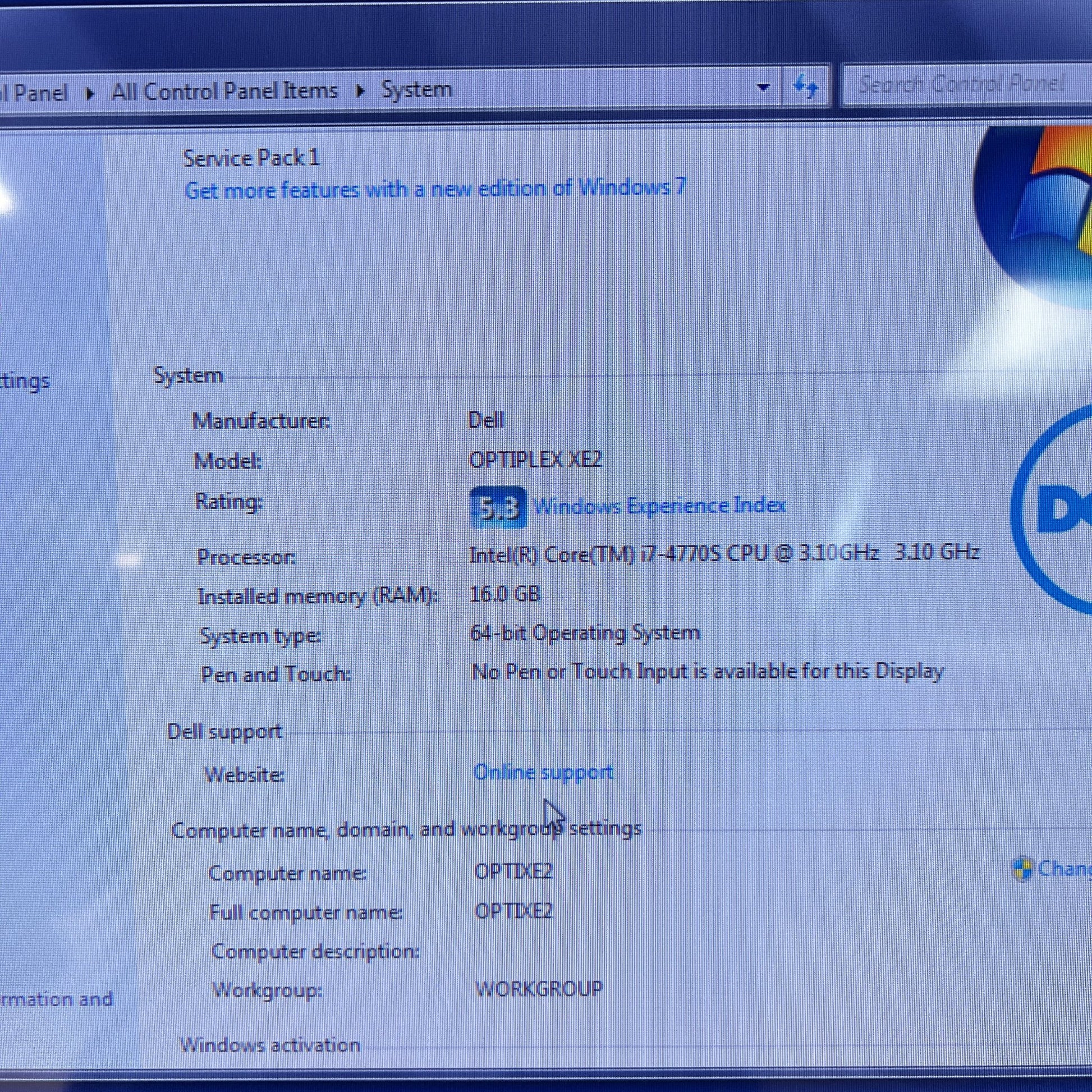
Task: Open the partially visible settings link in the left sidebar
Action: [25, 382]
